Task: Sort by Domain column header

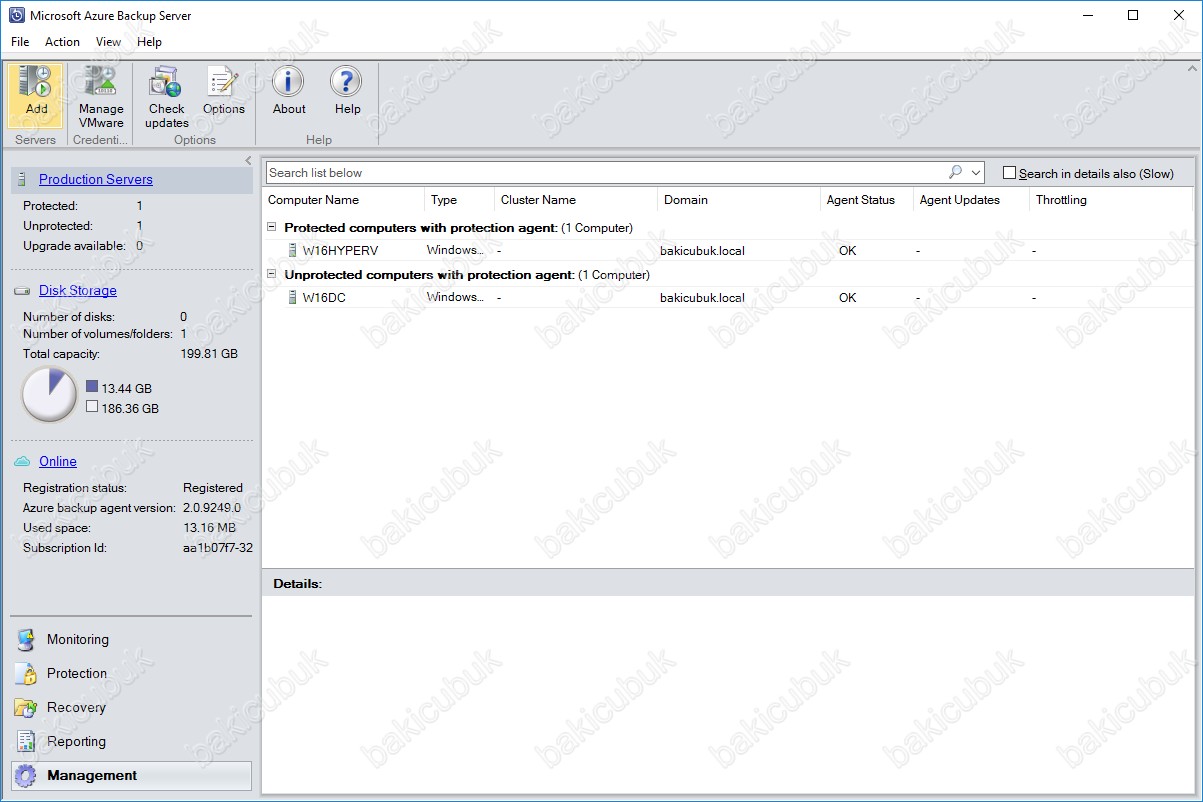Action: (x=739, y=200)
